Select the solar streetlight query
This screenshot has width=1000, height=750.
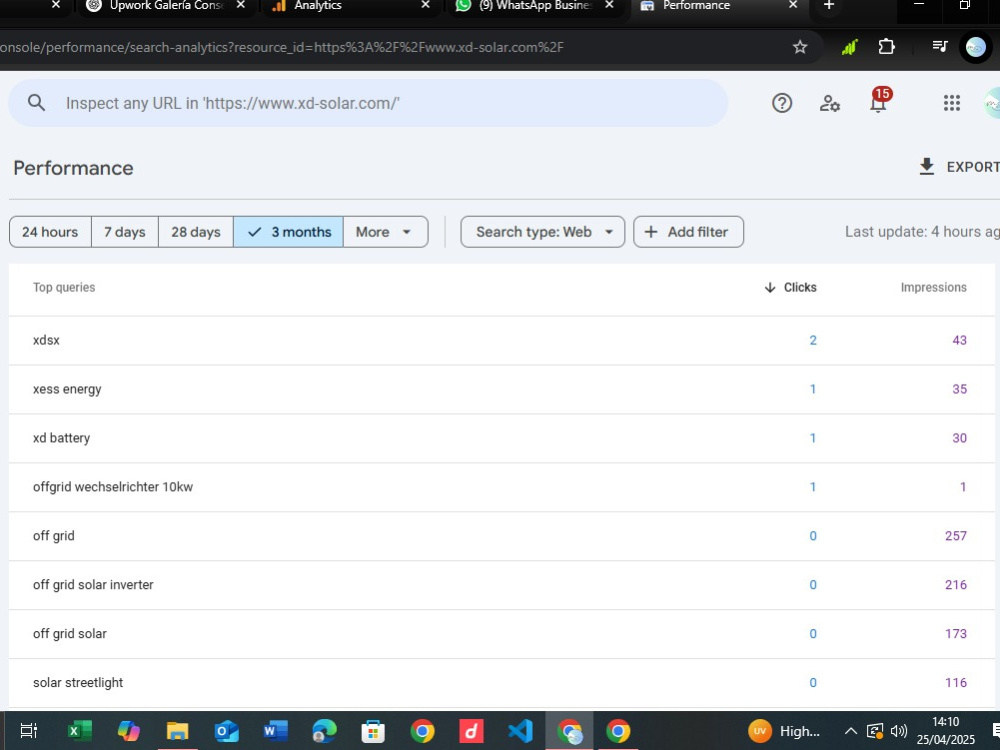tap(501, 682)
